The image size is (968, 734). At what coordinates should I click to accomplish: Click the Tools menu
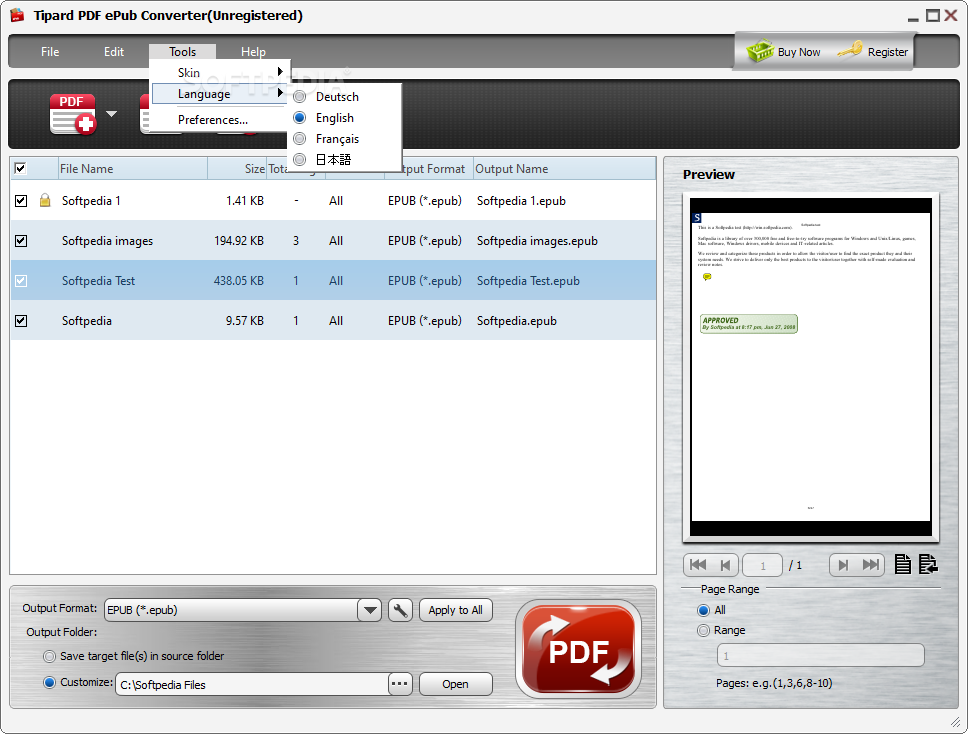(x=182, y=52)
